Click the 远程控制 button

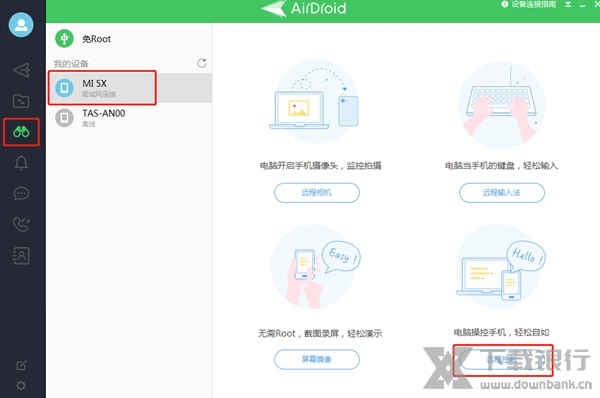click(x=503, y=359)
